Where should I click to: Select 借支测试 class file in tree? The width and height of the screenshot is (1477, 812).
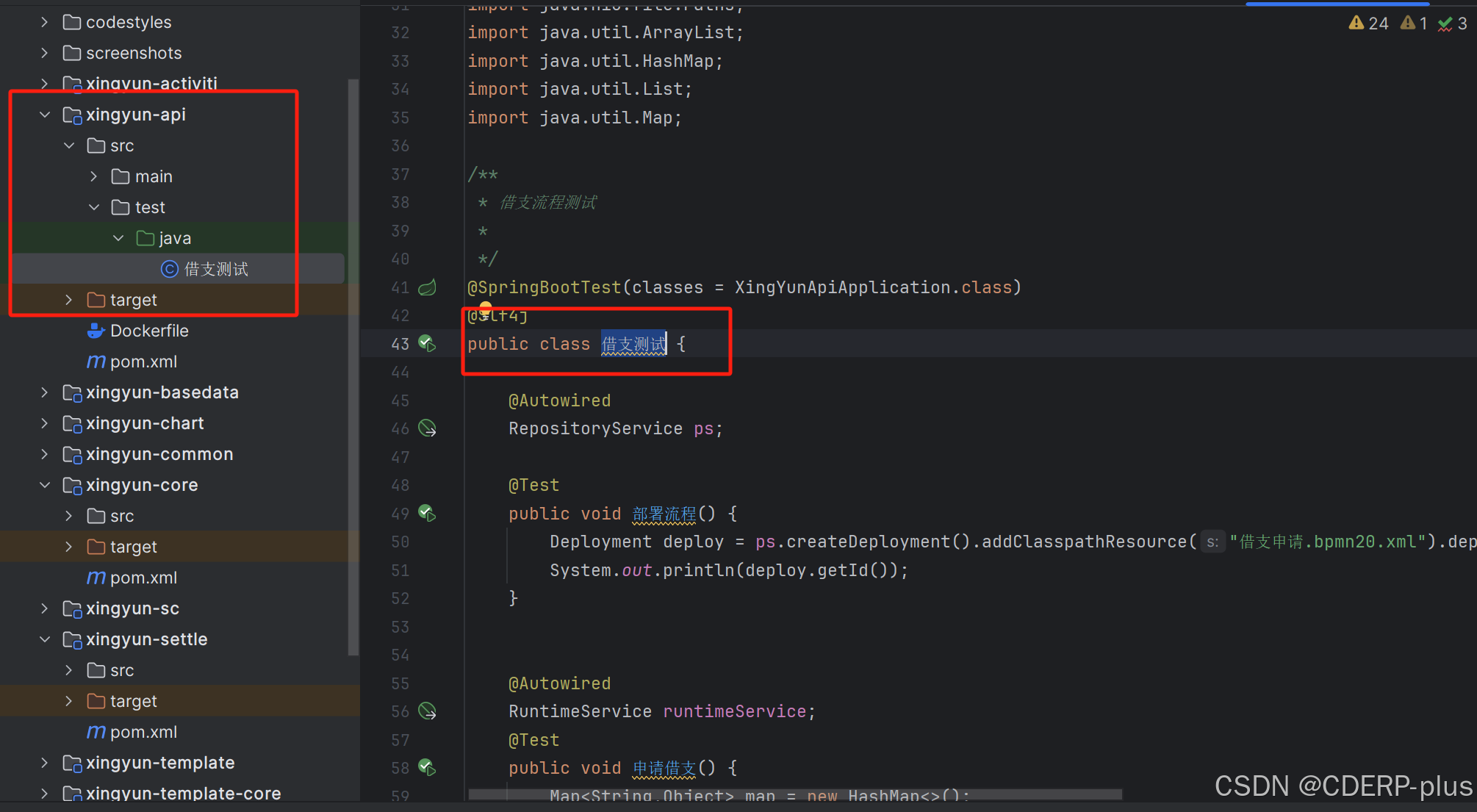[215, 269]
